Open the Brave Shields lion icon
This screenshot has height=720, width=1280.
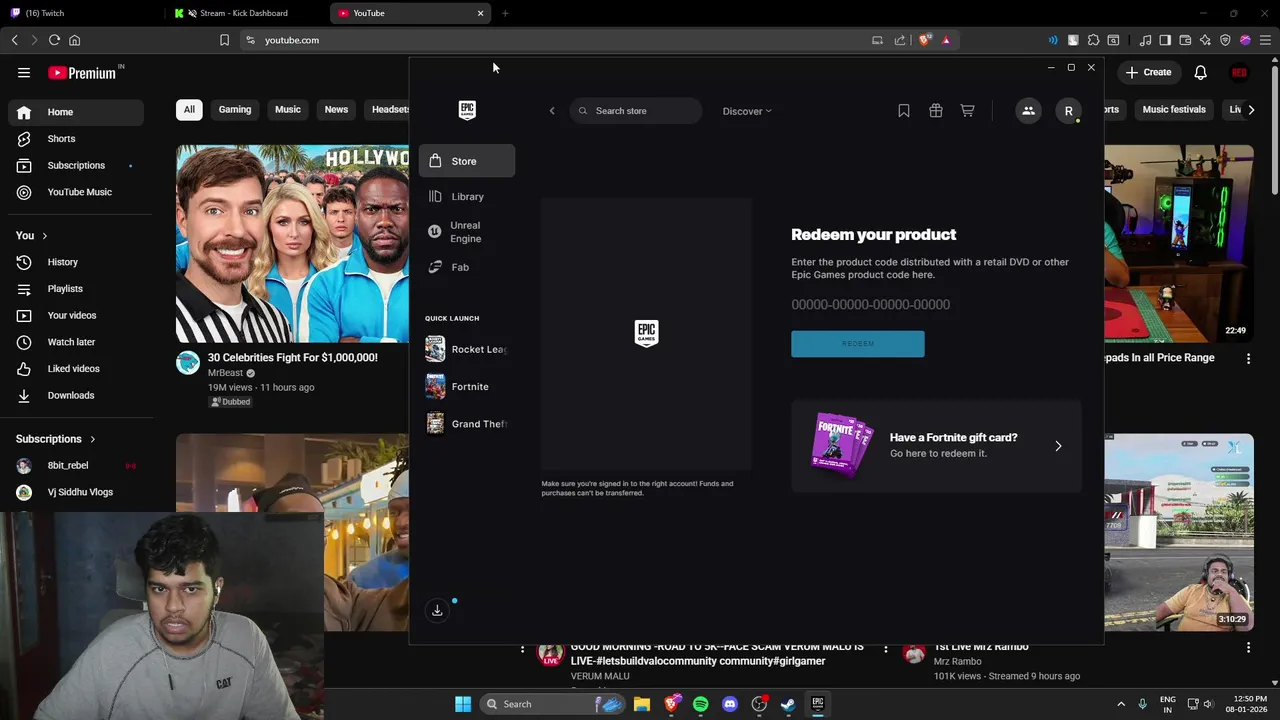[x=925, y=40]
